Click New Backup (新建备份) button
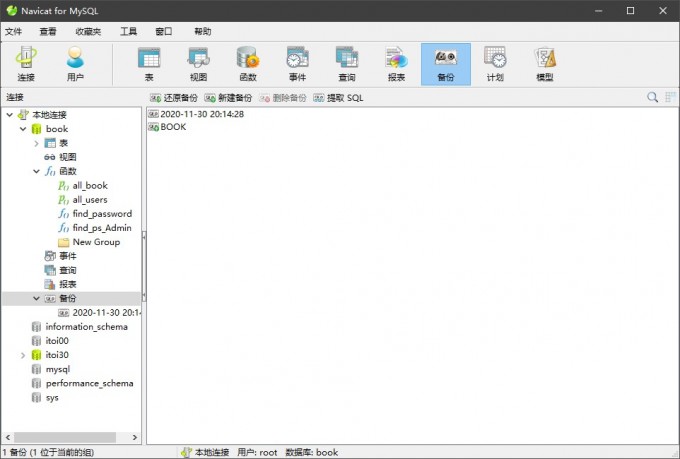The image size is (680, 459). [x=228, y=98]
